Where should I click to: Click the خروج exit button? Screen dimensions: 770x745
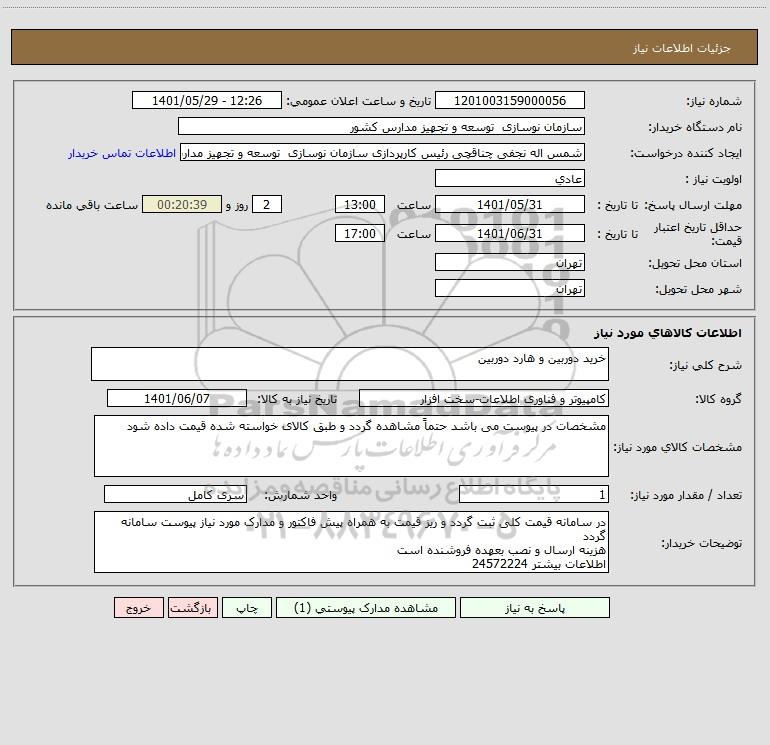pos(138,608)
